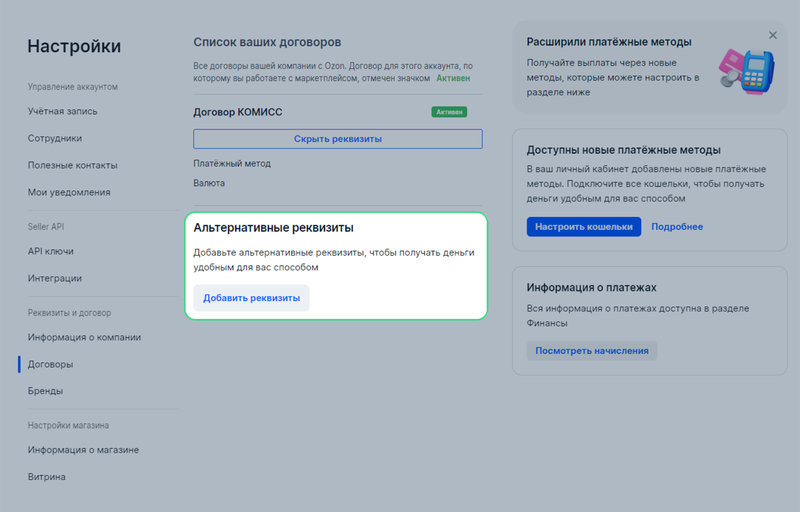This screenshot has width=800, height=512.
Task: Select the Договор КОМИСС title
Action: 238,112
